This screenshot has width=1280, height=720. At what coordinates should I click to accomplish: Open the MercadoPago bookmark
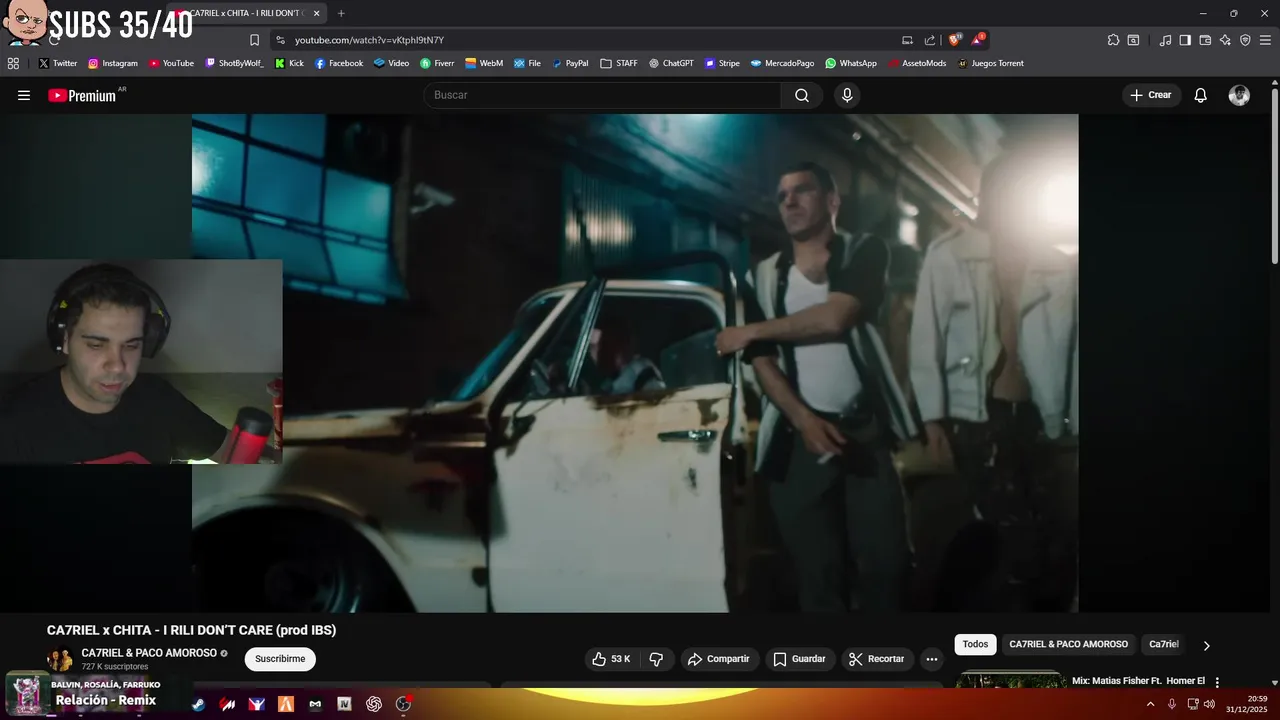coord(782,63)
